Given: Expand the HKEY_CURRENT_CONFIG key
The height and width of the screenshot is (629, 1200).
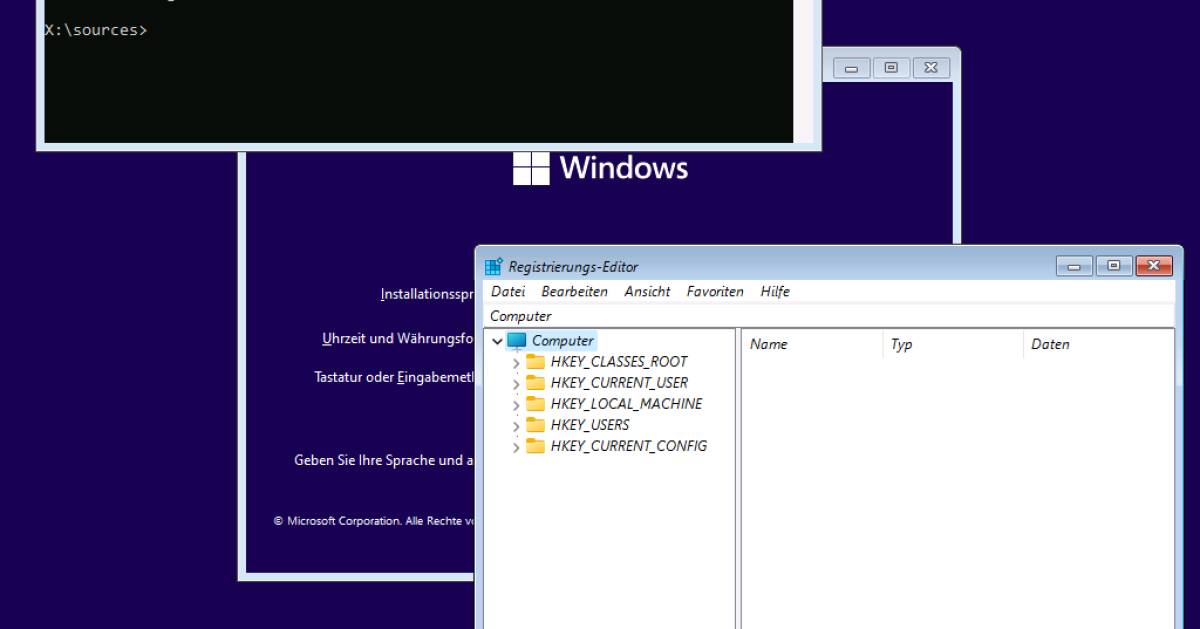Looking at the screenshot, I should (x=516, y=447).
